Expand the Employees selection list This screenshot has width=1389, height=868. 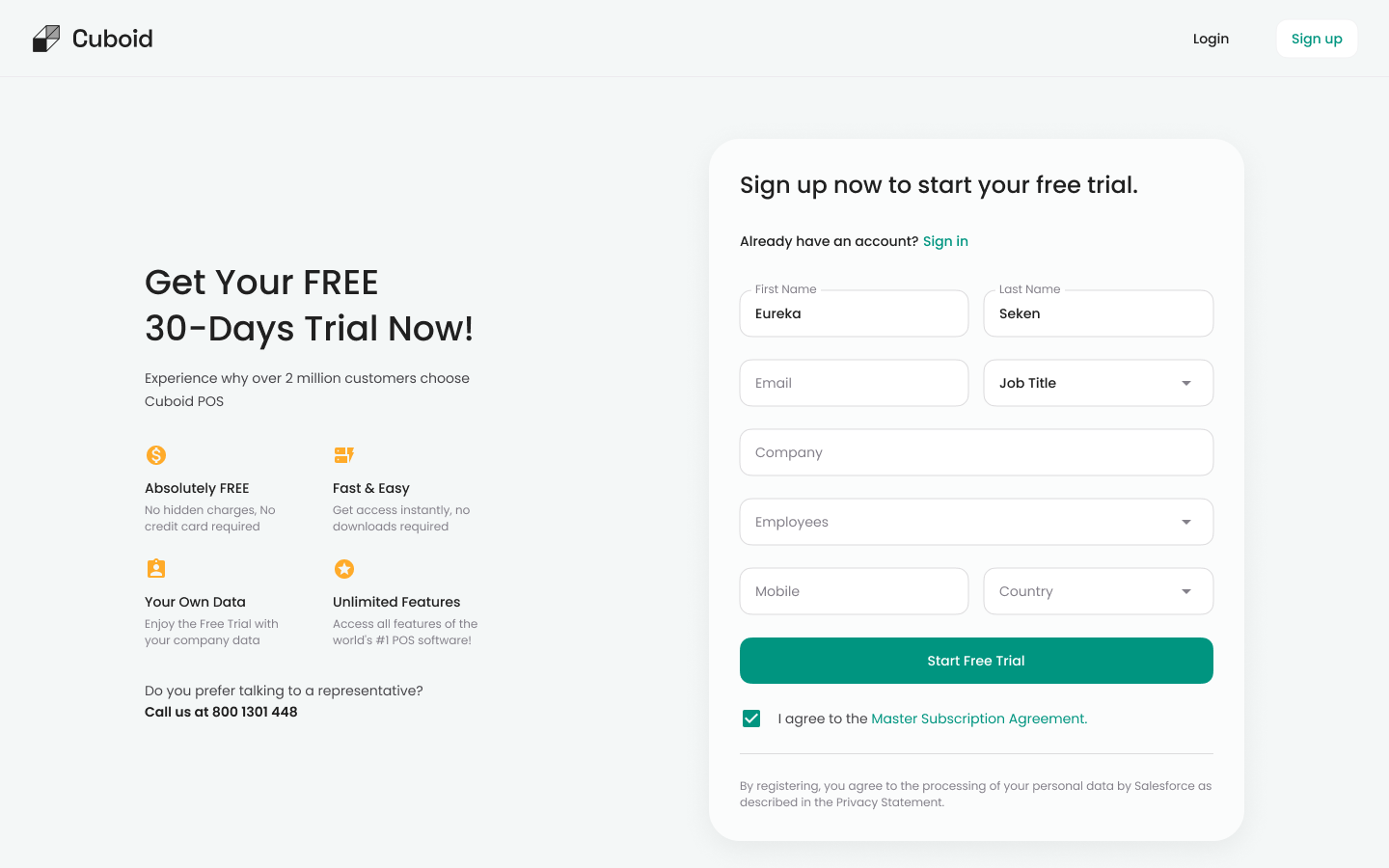[x=976, y=522]
